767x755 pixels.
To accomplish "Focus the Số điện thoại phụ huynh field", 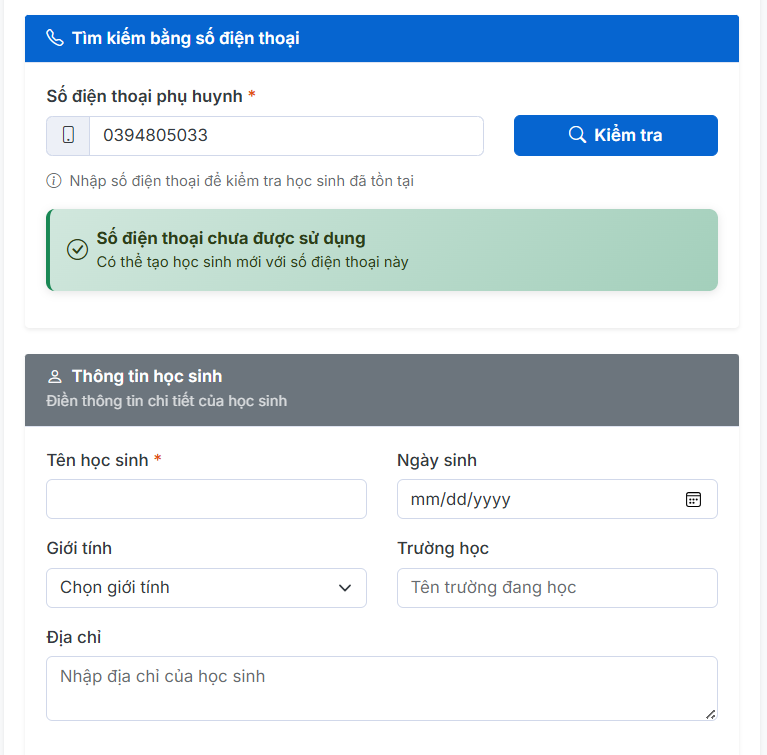I will pyautogui.click(x=285, y=136).
